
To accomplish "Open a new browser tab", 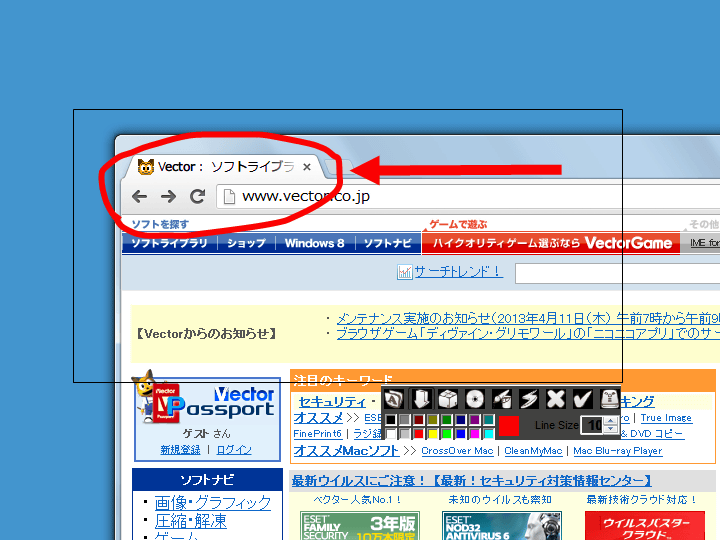I will click(x=338, y=167).
